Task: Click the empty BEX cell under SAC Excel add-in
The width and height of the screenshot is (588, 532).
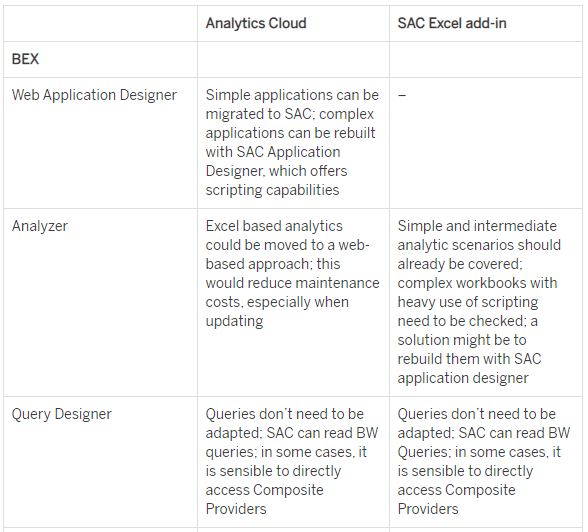Action: tap(486, 59)
